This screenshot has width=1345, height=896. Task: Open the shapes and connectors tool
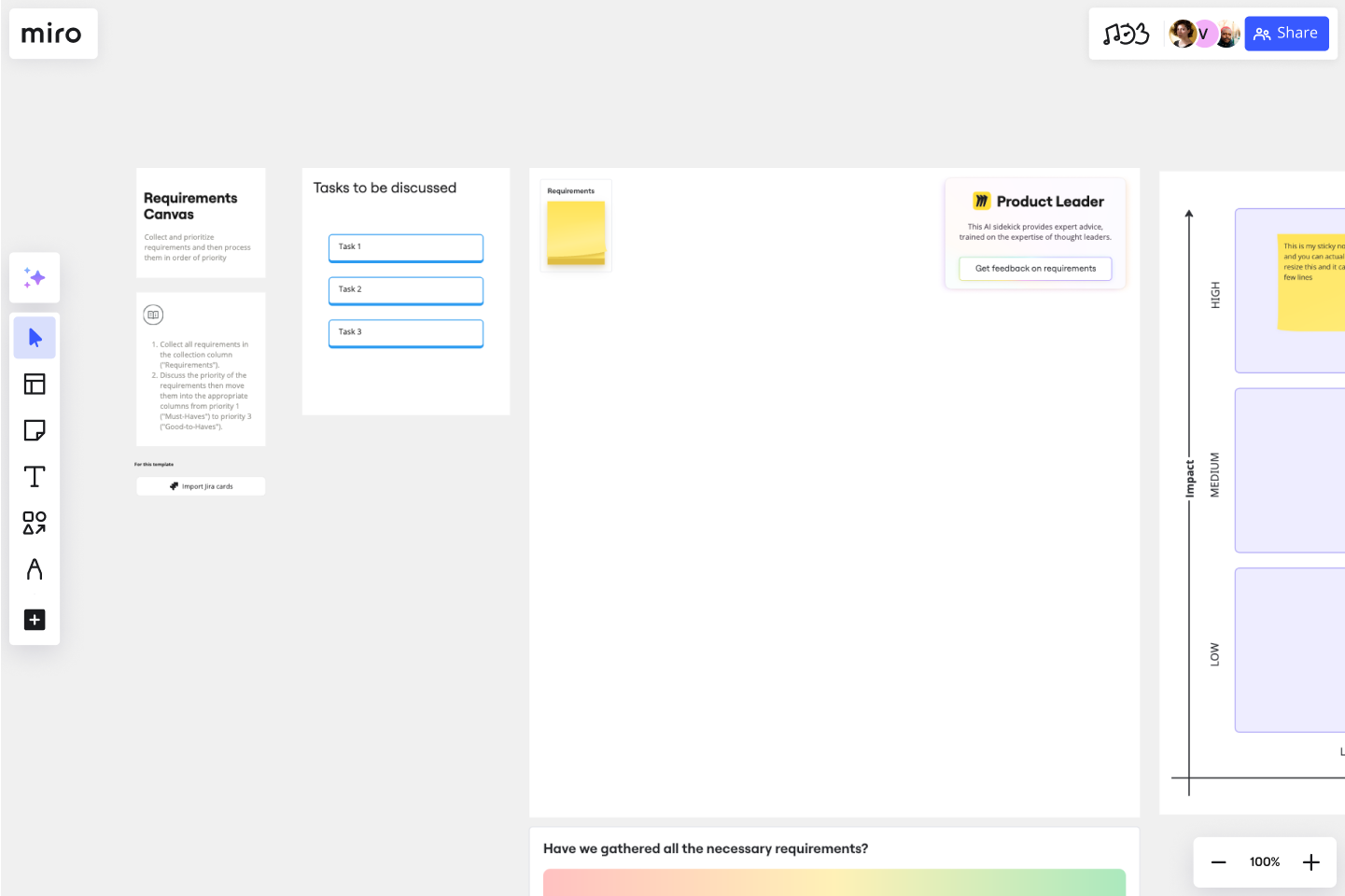35,524
